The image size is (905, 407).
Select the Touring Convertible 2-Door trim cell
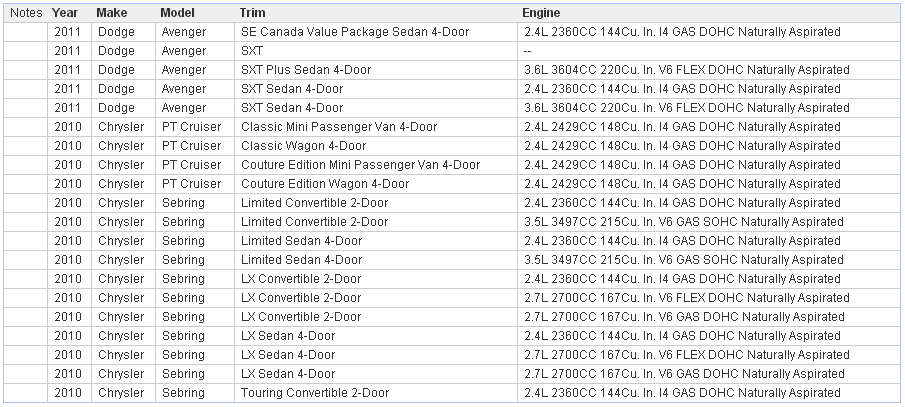(315, 393)
